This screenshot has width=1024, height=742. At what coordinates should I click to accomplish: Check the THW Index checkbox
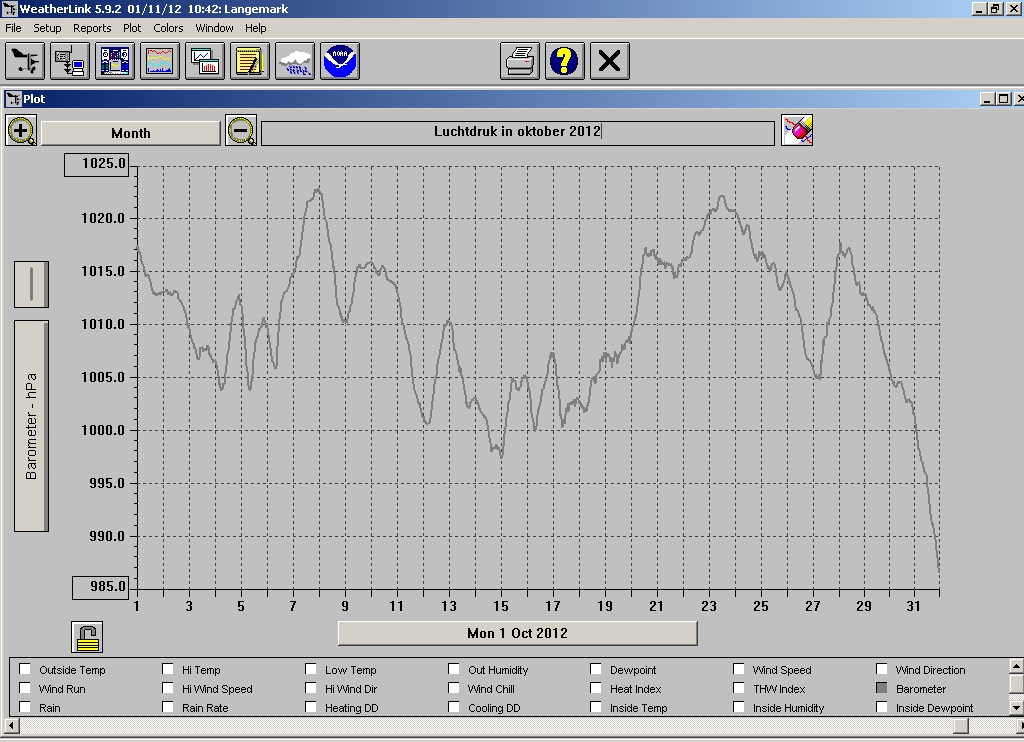pyautogui.click(x=739, y=688)
